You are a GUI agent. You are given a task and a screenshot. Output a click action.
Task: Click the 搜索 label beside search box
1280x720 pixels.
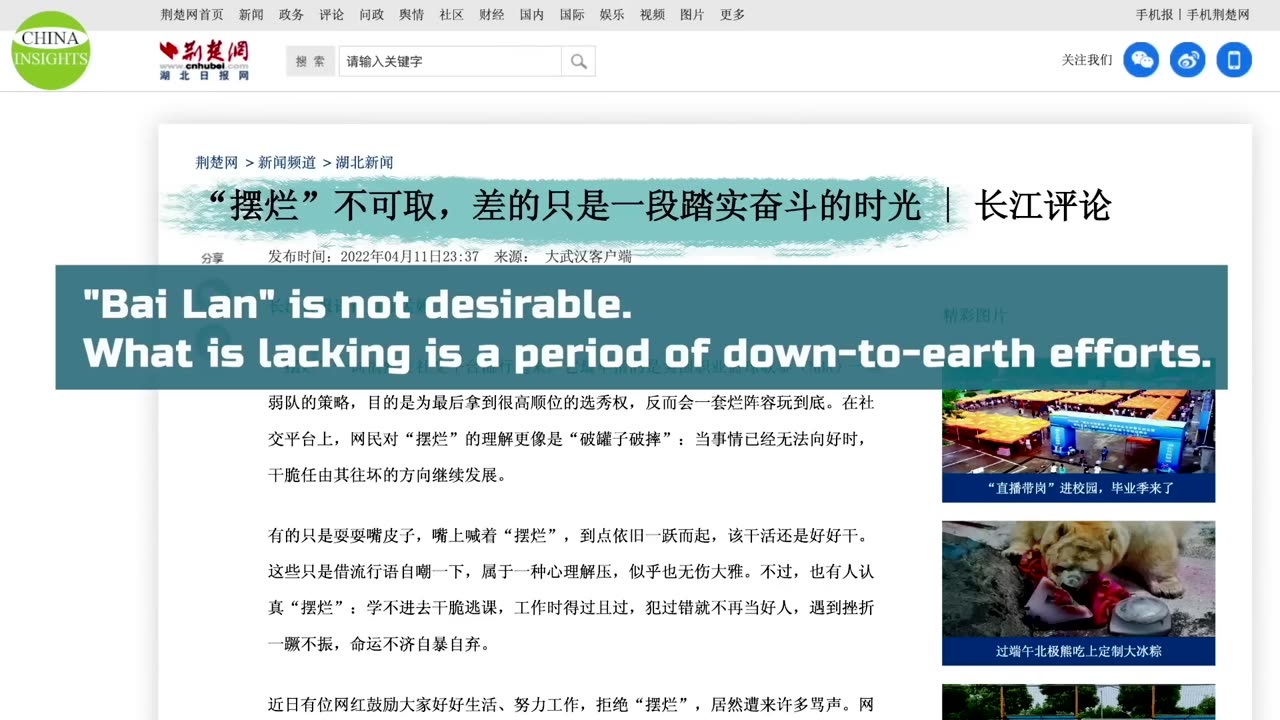pos(310,61)
